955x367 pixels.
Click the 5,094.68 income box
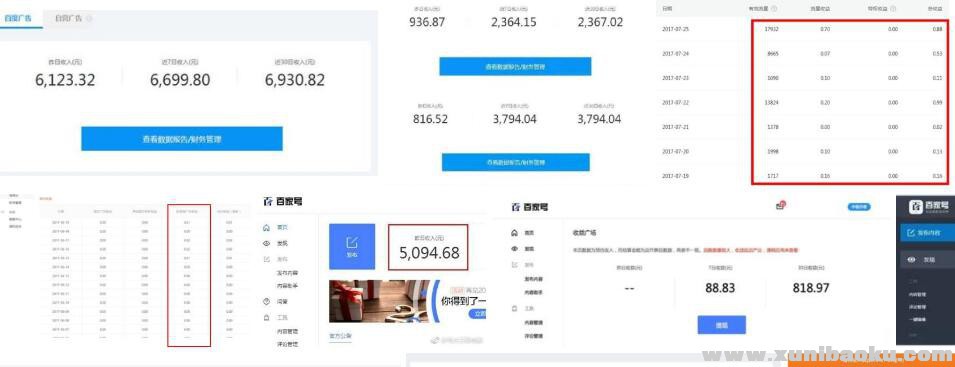tap(428, 247)
